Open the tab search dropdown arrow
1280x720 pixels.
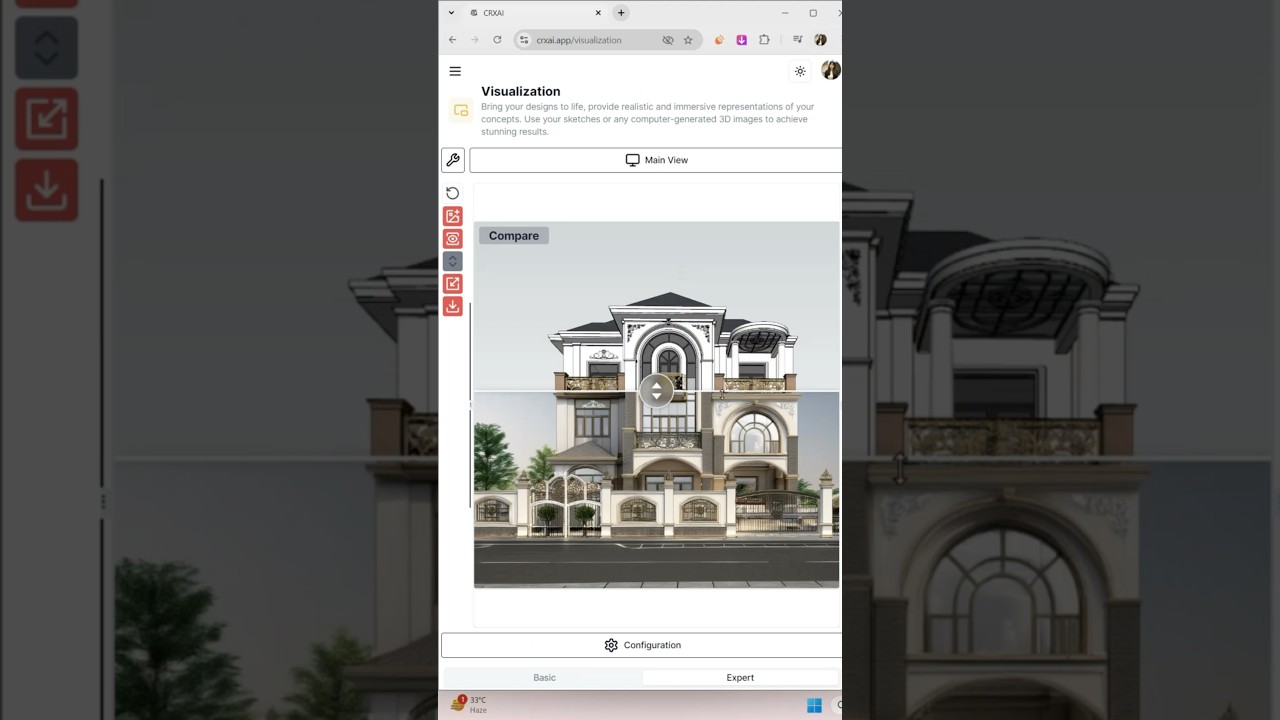click(451, 13)
